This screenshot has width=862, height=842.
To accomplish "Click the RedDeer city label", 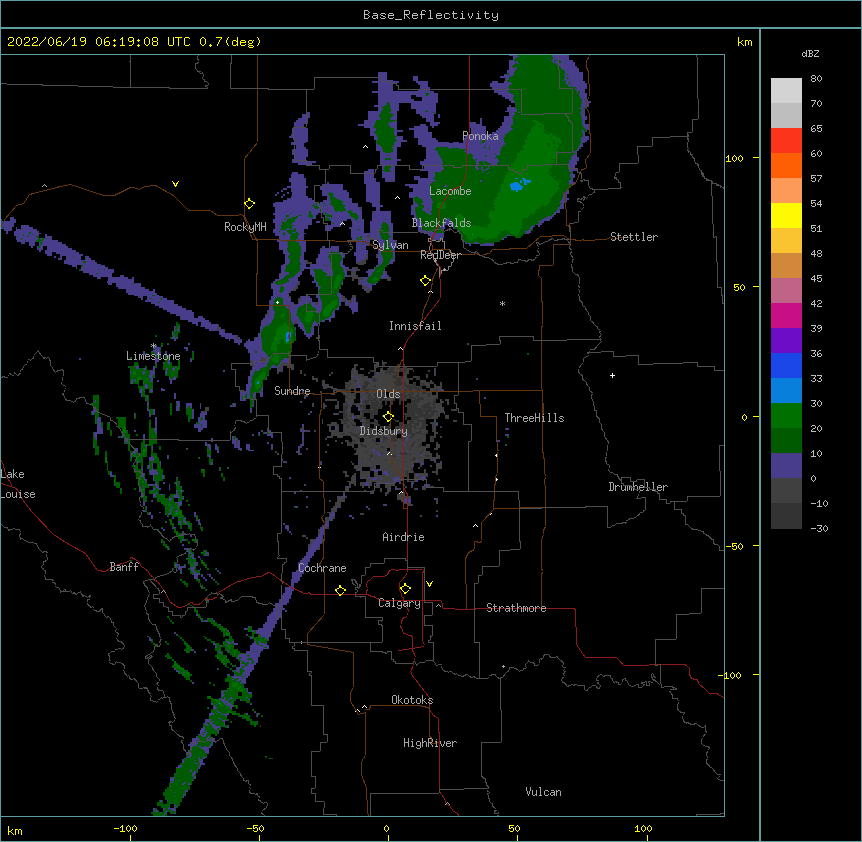I will click(440, 255).
